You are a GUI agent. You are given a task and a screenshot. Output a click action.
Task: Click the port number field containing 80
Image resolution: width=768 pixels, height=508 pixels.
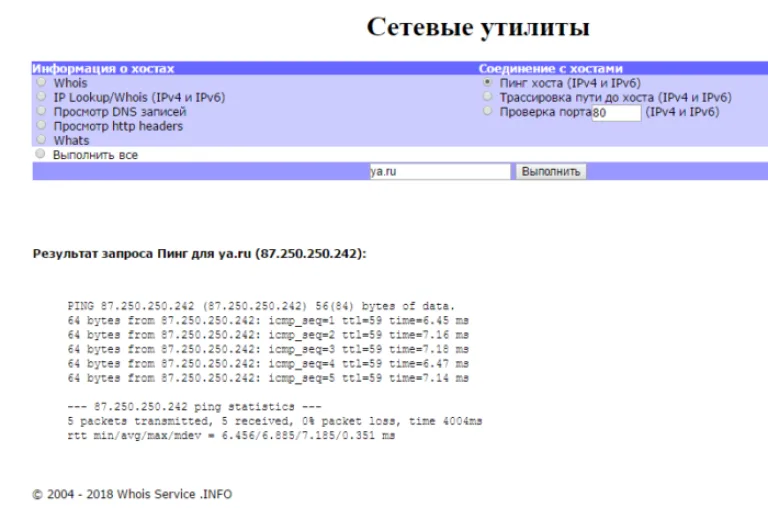[616, 113]
